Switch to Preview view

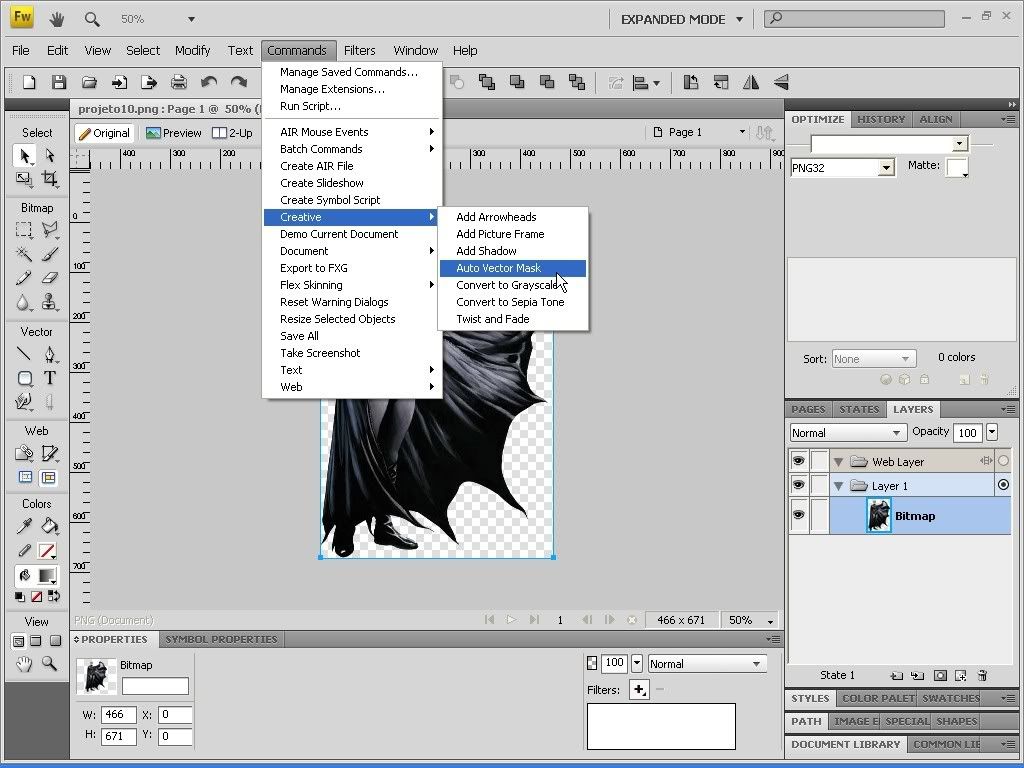174,133
